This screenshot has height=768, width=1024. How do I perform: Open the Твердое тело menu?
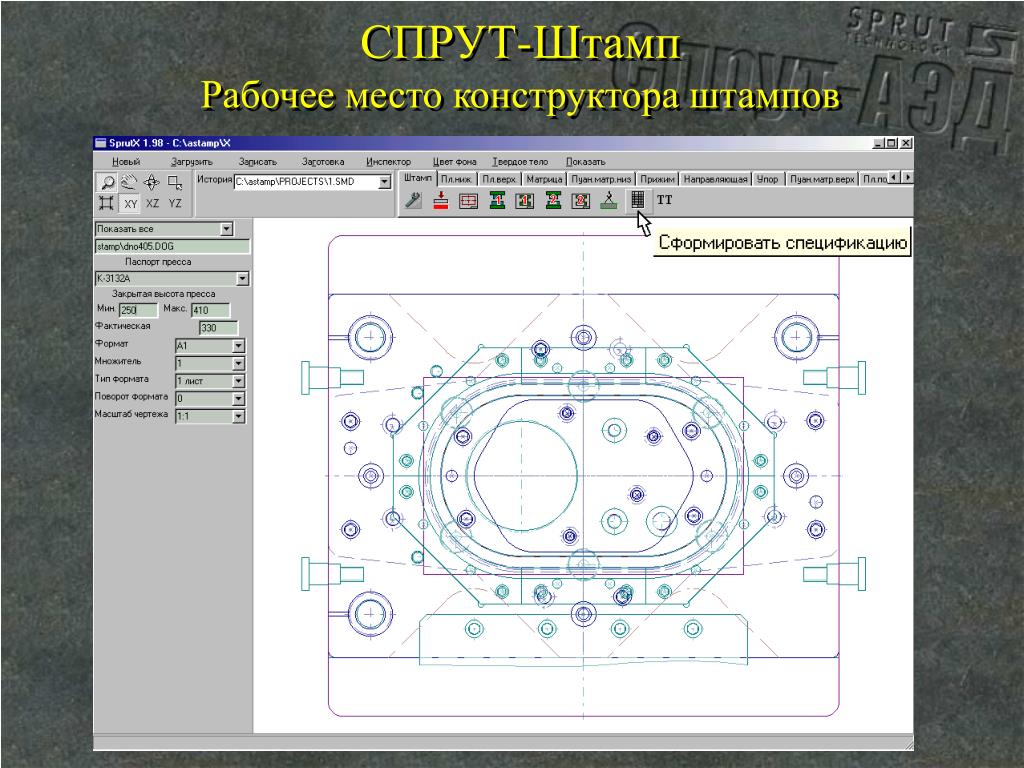520,161
